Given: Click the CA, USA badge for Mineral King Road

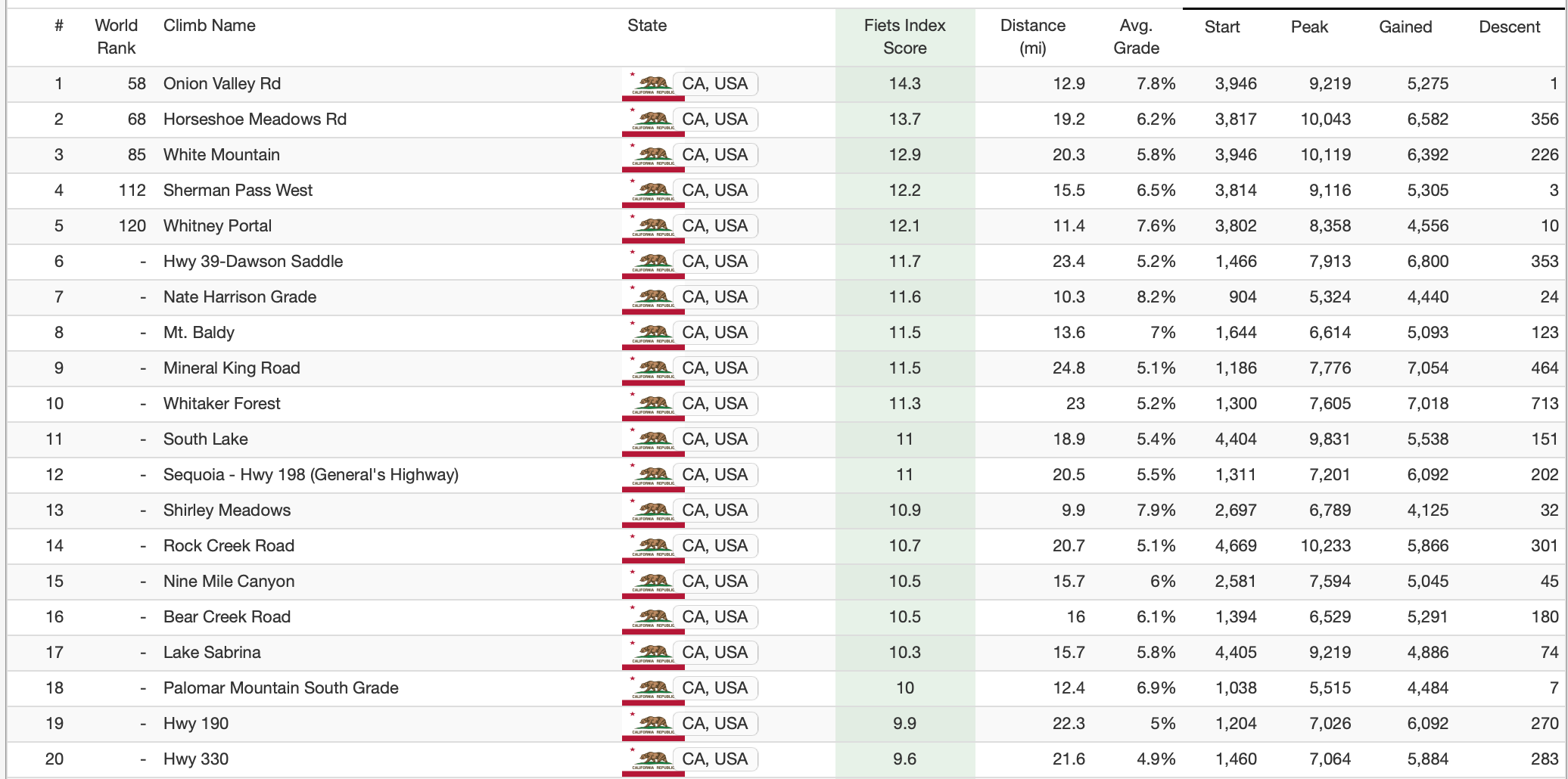Looking at the screenshot, I should (x=714, y=368).
